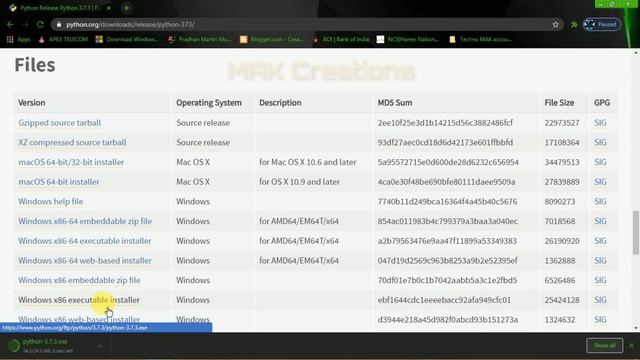Open the extensions puzzle icon
The width and height of the screenshot is (640, 360).
coord(574,24)
